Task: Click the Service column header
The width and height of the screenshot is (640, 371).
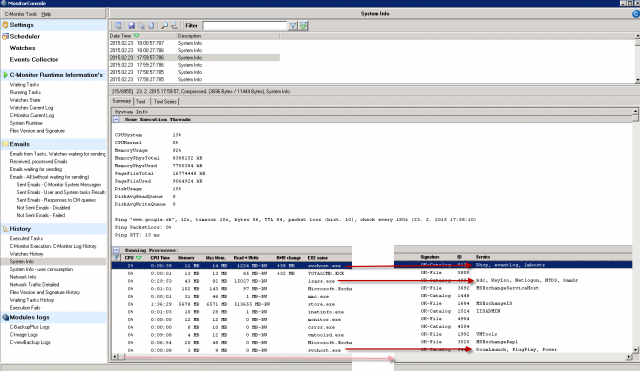Action: 483,257
